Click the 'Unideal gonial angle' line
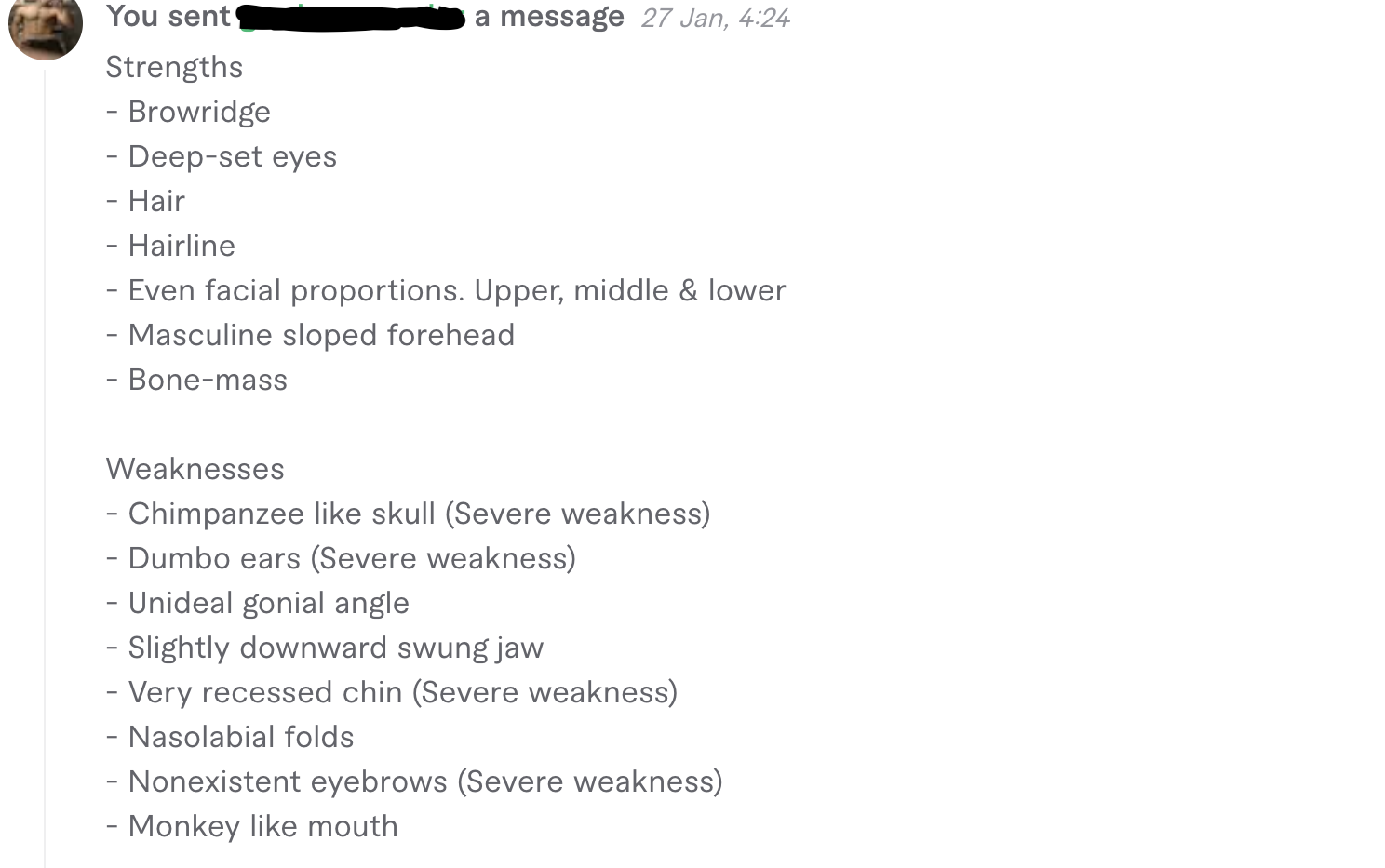The image size is (1385, 868). (257, 603)
